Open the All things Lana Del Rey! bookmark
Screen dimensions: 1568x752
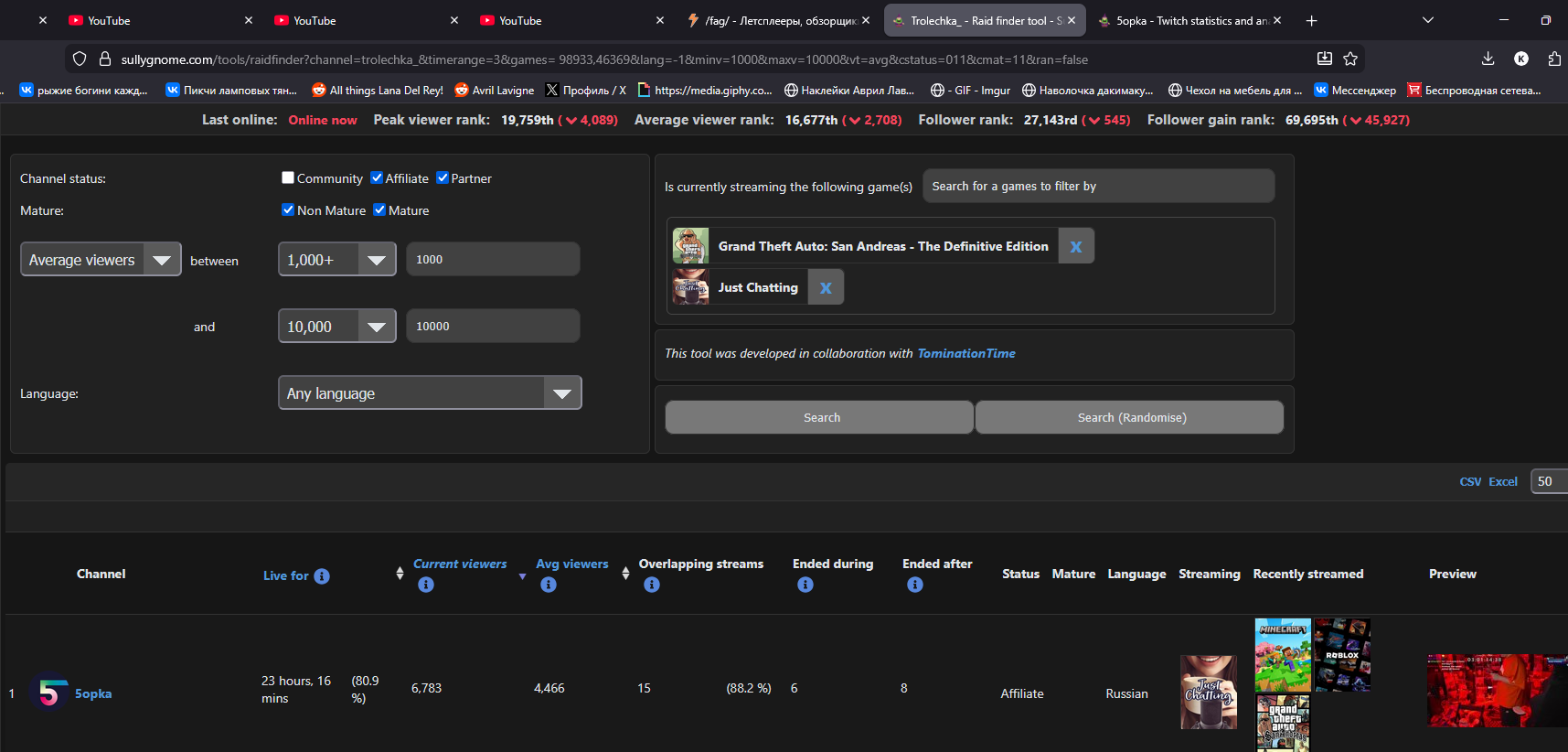(x=378, y=90)
